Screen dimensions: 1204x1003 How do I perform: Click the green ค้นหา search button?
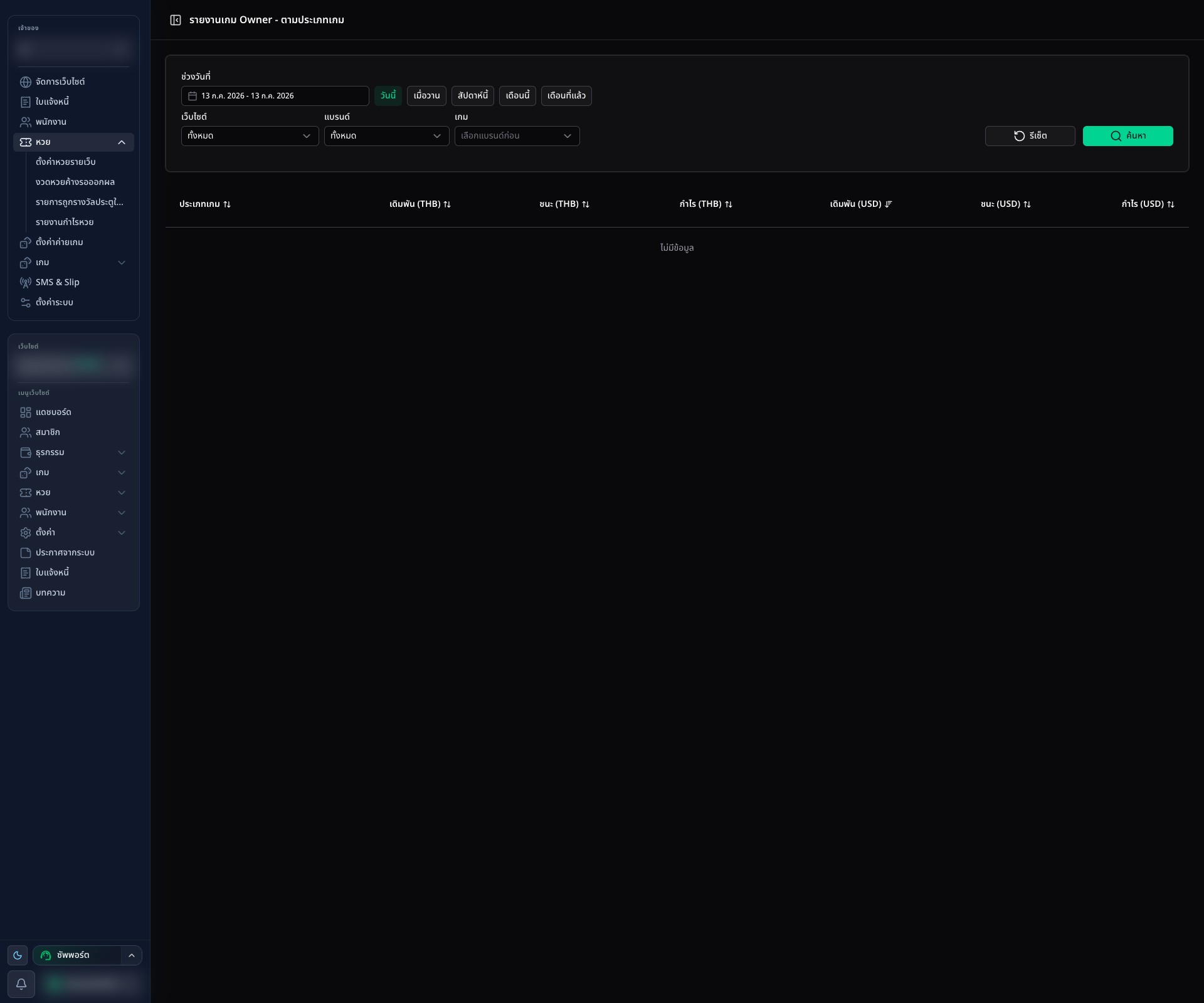1128,136
